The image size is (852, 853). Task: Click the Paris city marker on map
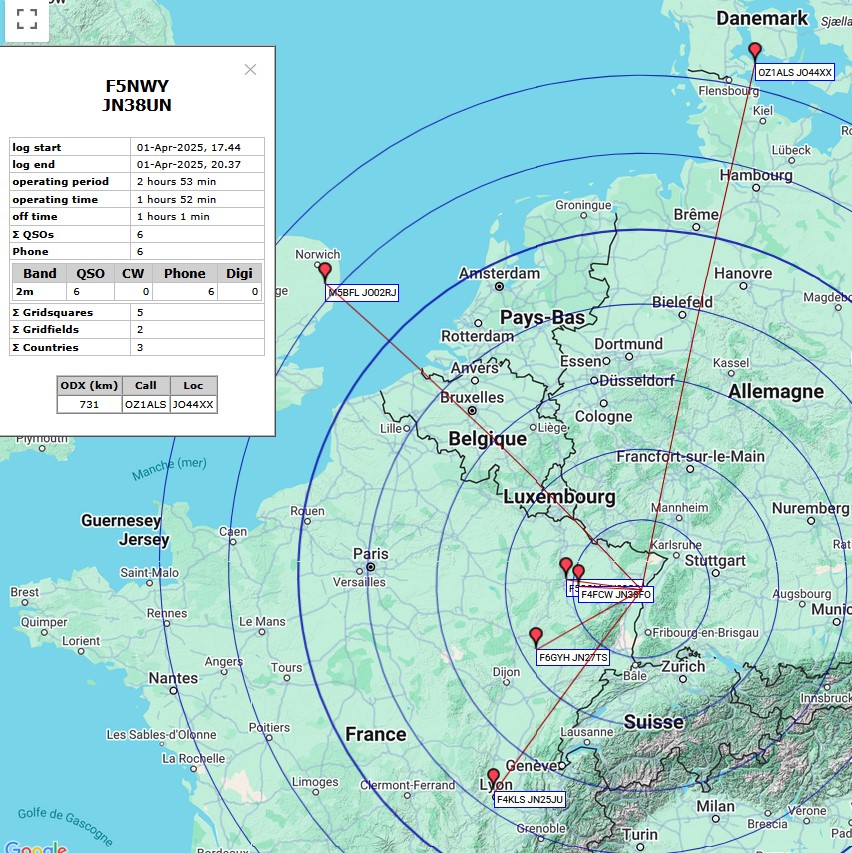pos(370,567)
